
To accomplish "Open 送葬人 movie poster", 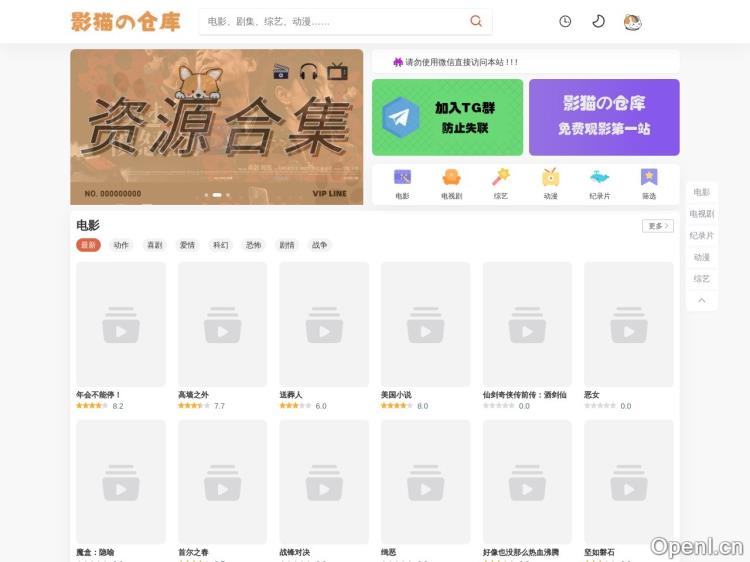I will [x=324, y=324].
